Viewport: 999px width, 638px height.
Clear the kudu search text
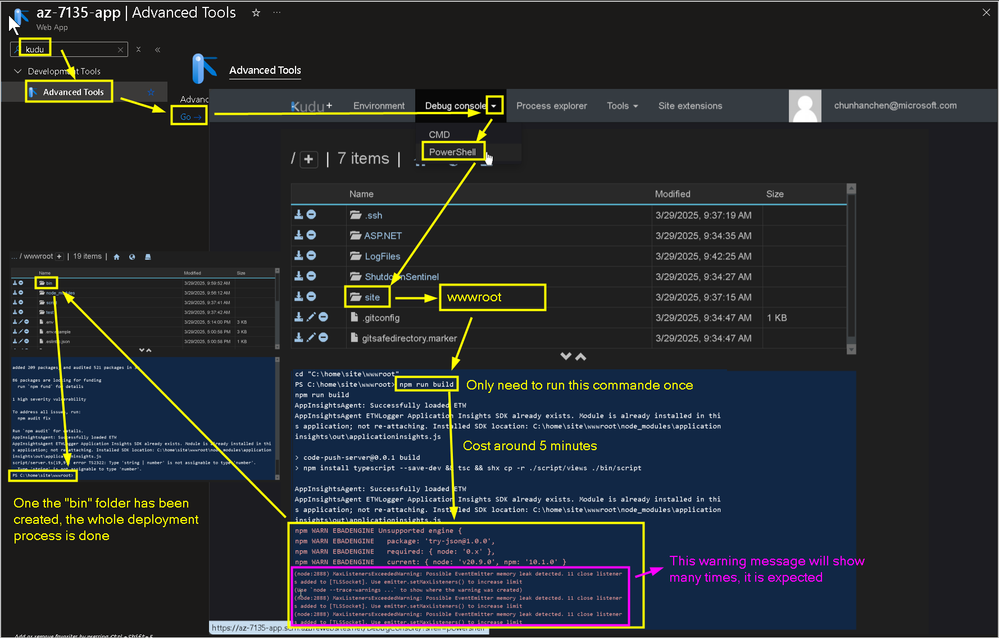coord(120,49)
